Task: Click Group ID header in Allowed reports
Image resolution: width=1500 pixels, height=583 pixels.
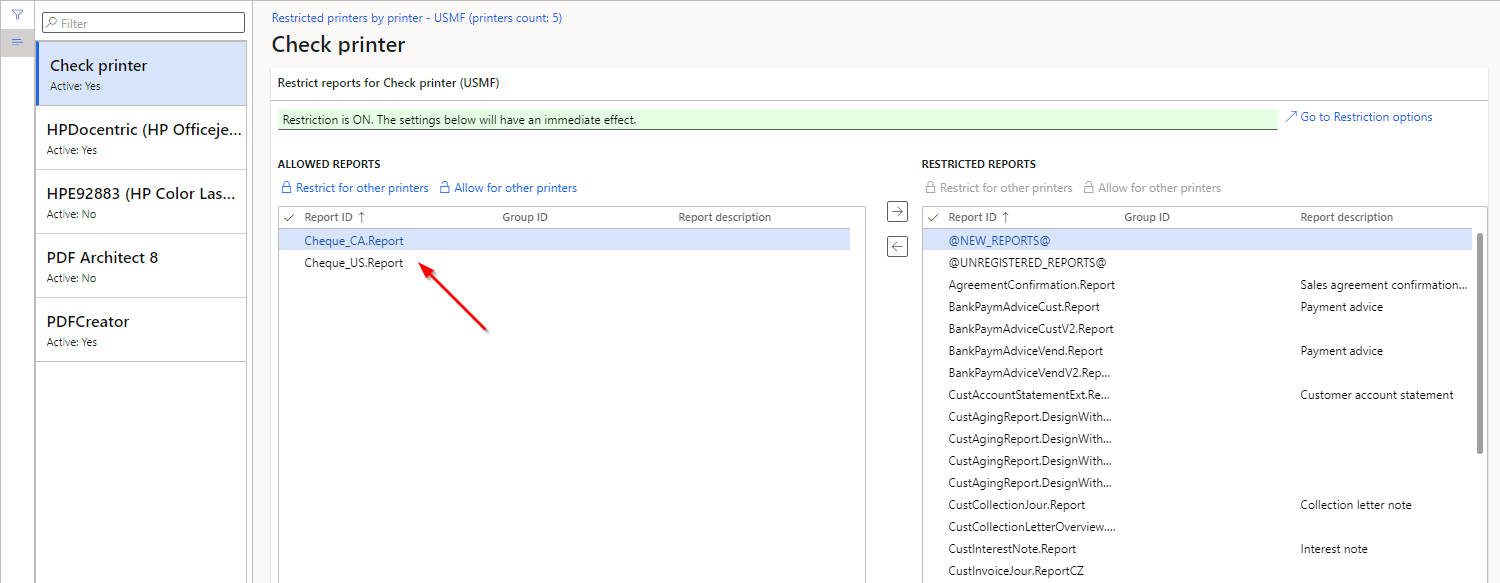Action: (x=525, y=217)
